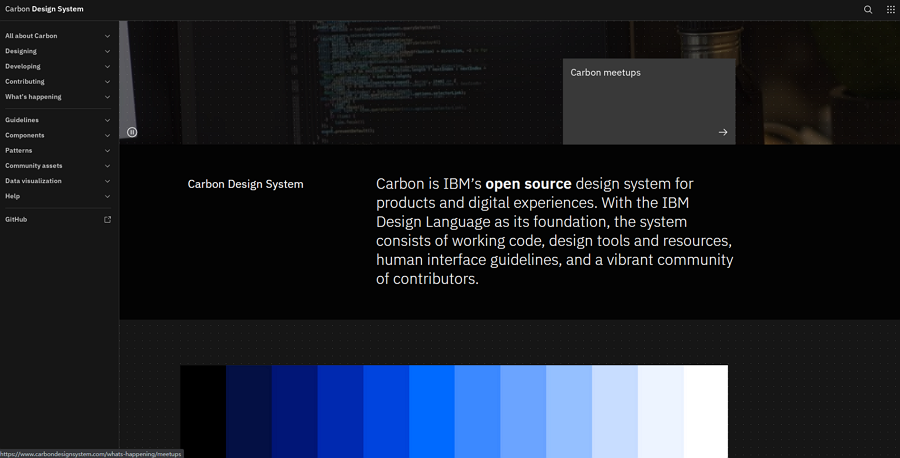Expand the Components chevron

tap(107, 135)
